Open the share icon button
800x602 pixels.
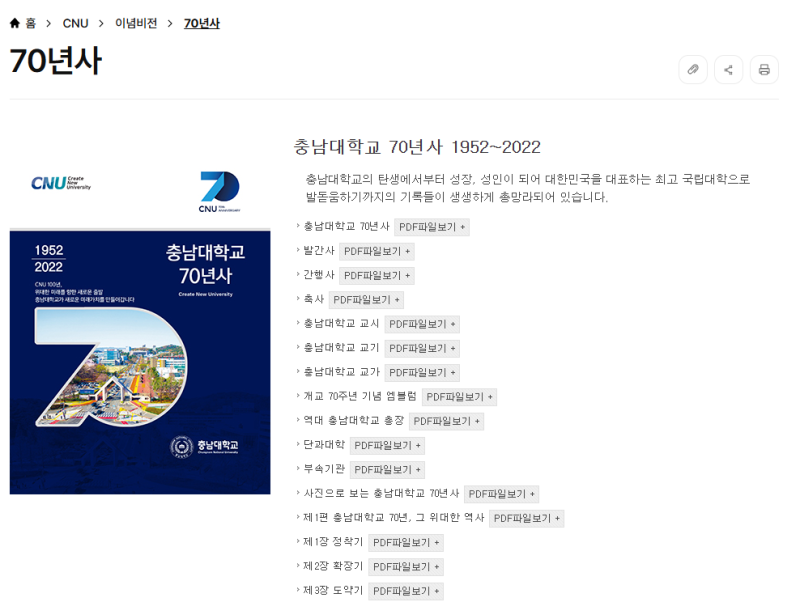(x=728, y=70)
